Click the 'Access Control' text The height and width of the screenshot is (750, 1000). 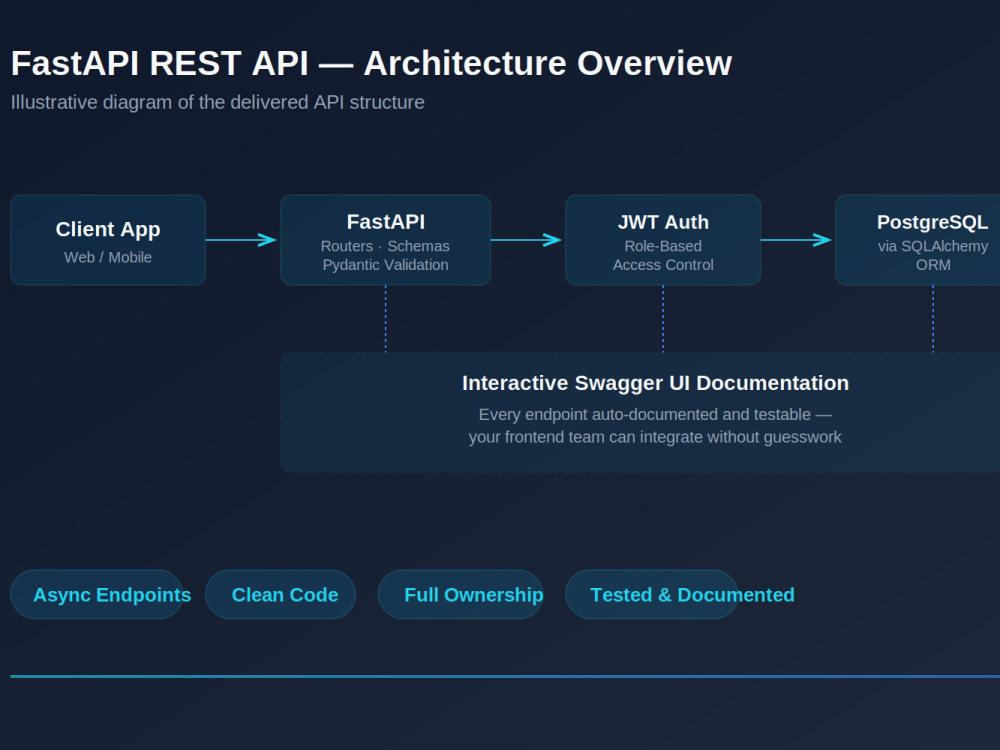663,265
